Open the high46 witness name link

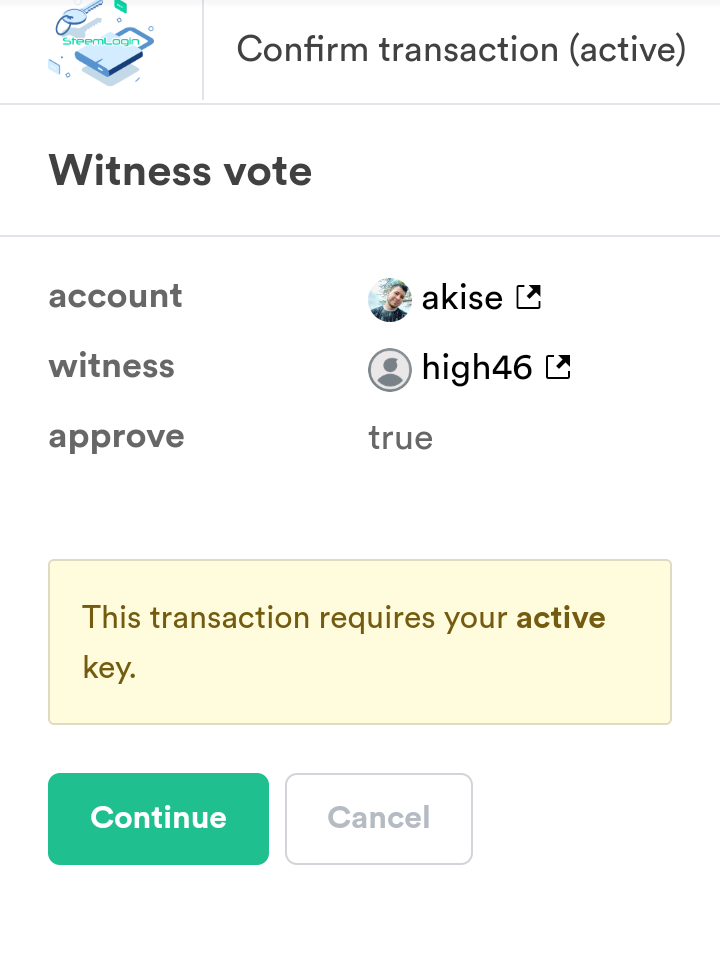click(477, 368)
